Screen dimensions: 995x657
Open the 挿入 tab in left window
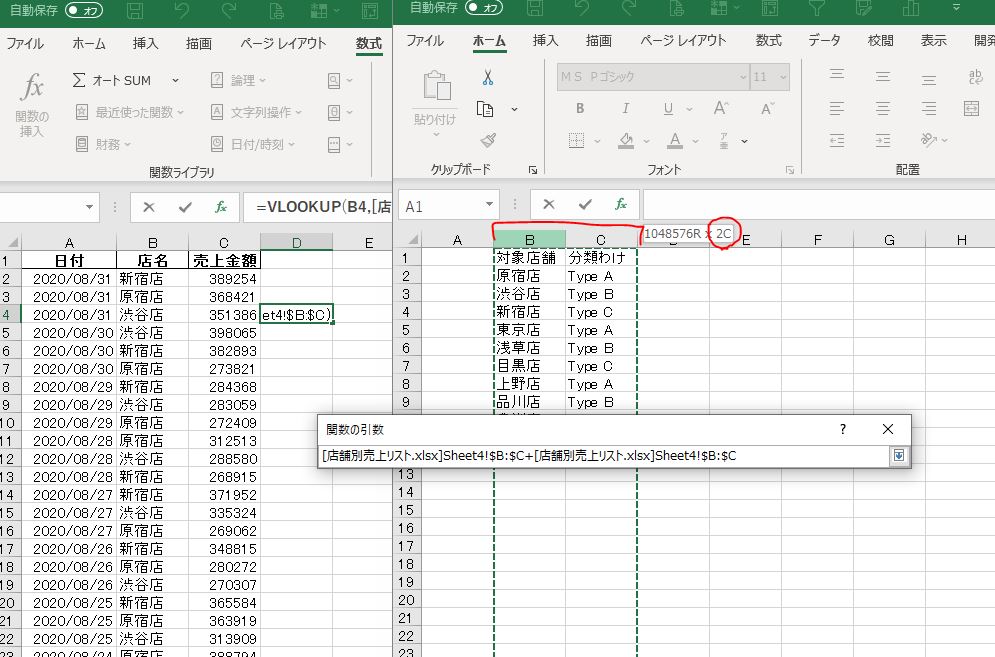point(146,44)
